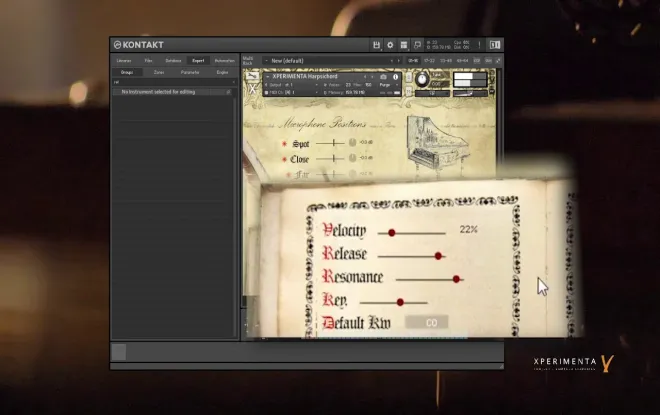This screenshot has height=415, width=660.
Task: Click the Kontakt logo
Action: tap(138, 45)
